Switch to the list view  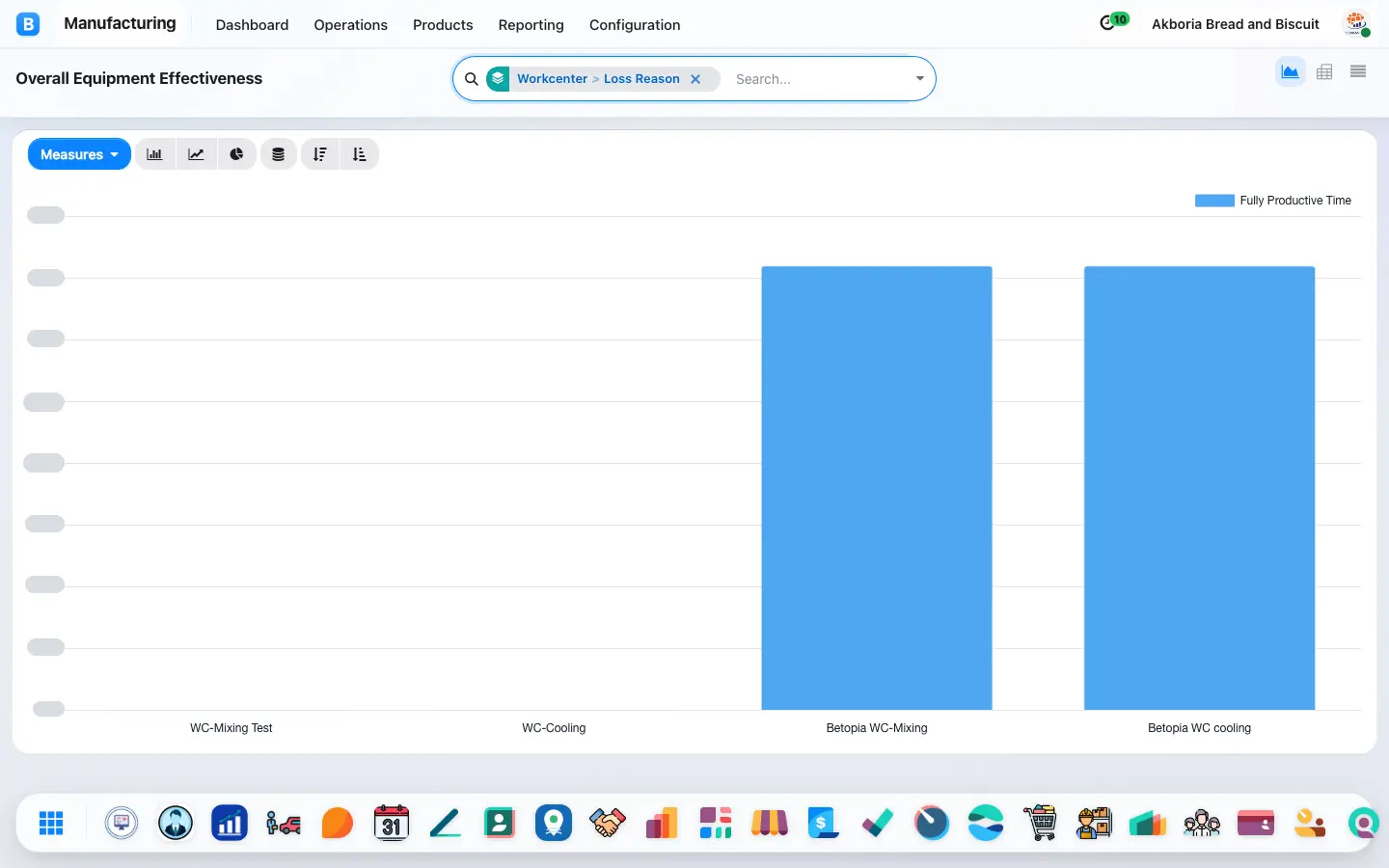tap(1358, 71)
